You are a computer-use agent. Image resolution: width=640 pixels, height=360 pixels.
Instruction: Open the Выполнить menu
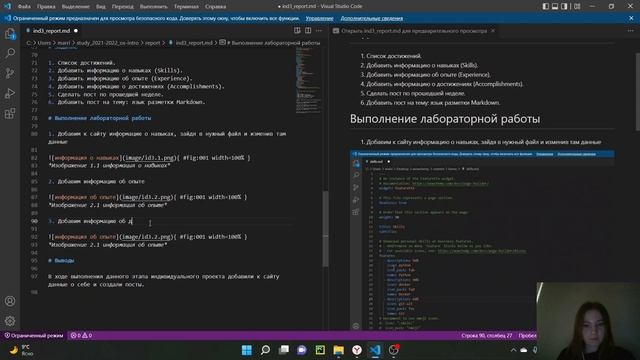(x=153, y=7)
